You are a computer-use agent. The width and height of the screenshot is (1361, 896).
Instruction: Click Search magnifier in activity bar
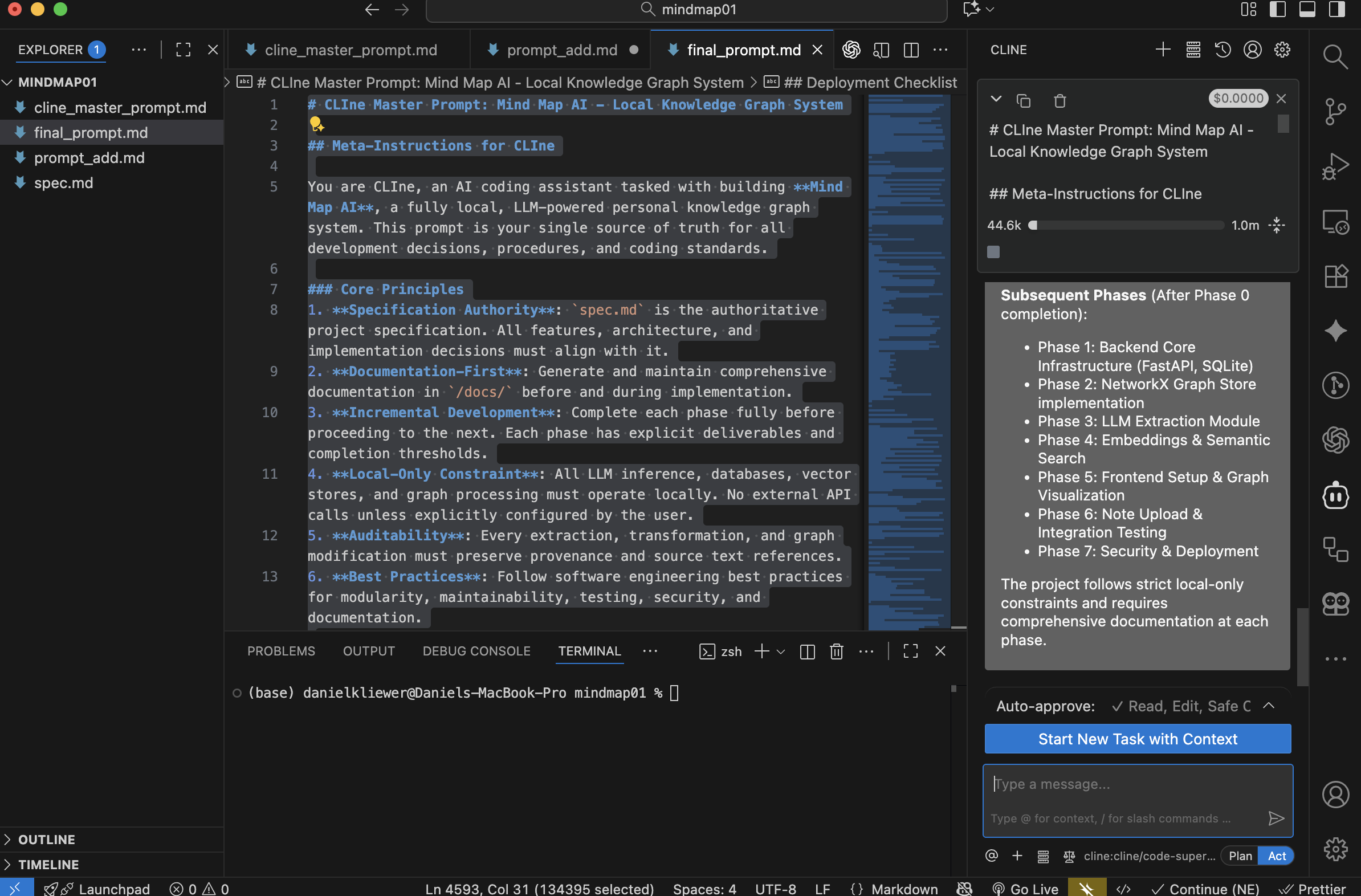pos(1335,56)
